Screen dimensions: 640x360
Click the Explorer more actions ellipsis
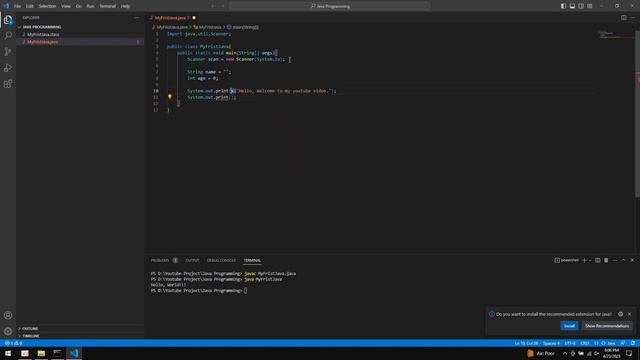pos(137,18)
